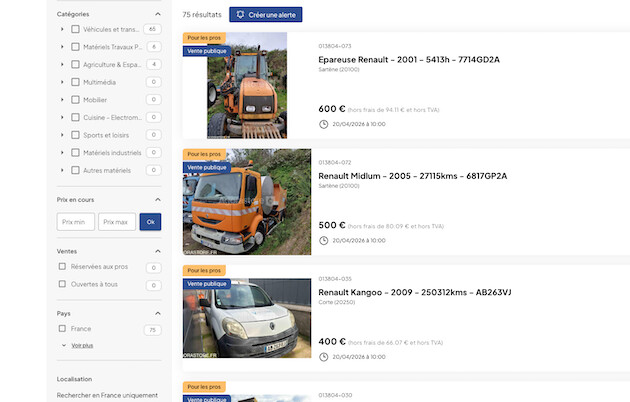Click the Prix min input field

[x=76, y=222]
